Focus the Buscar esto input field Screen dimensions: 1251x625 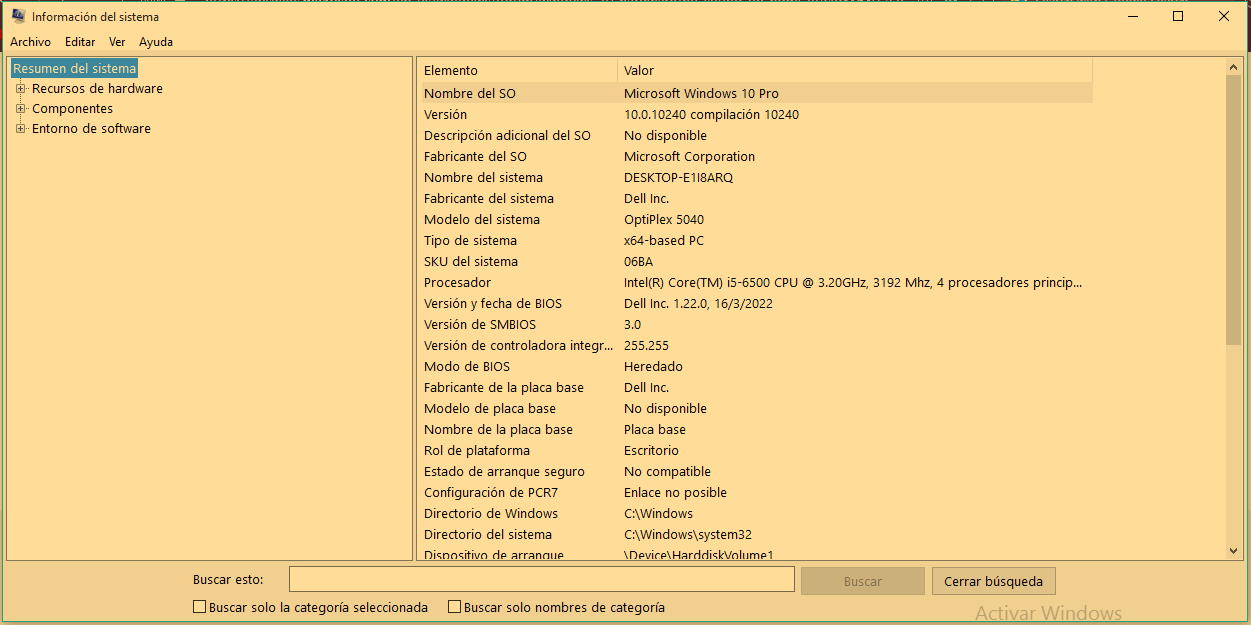tap(541, 580)
